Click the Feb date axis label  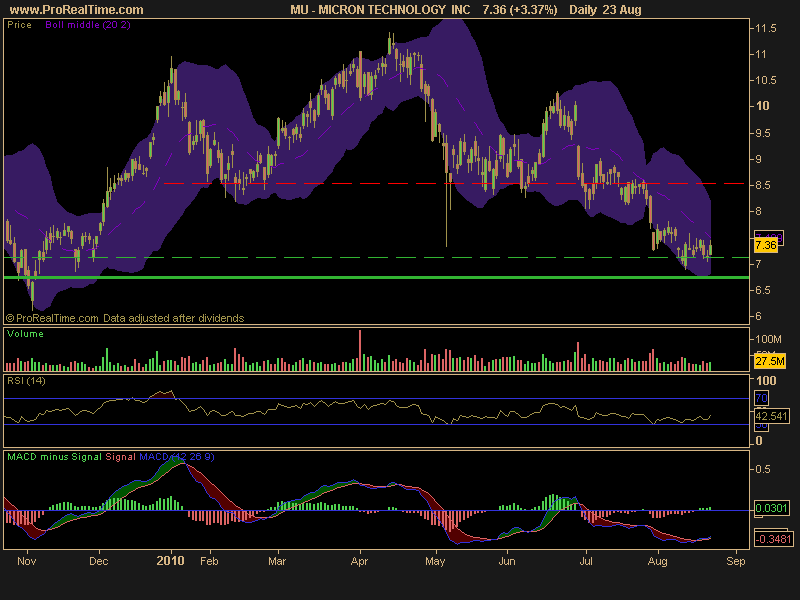point(209,561)
